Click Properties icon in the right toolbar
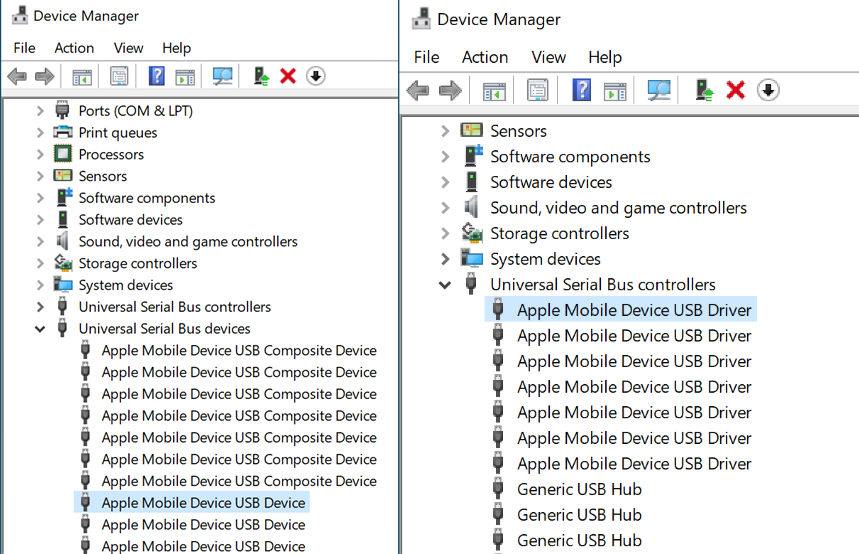Viewport: 859px width, 554px height. (x=537, y=90)
